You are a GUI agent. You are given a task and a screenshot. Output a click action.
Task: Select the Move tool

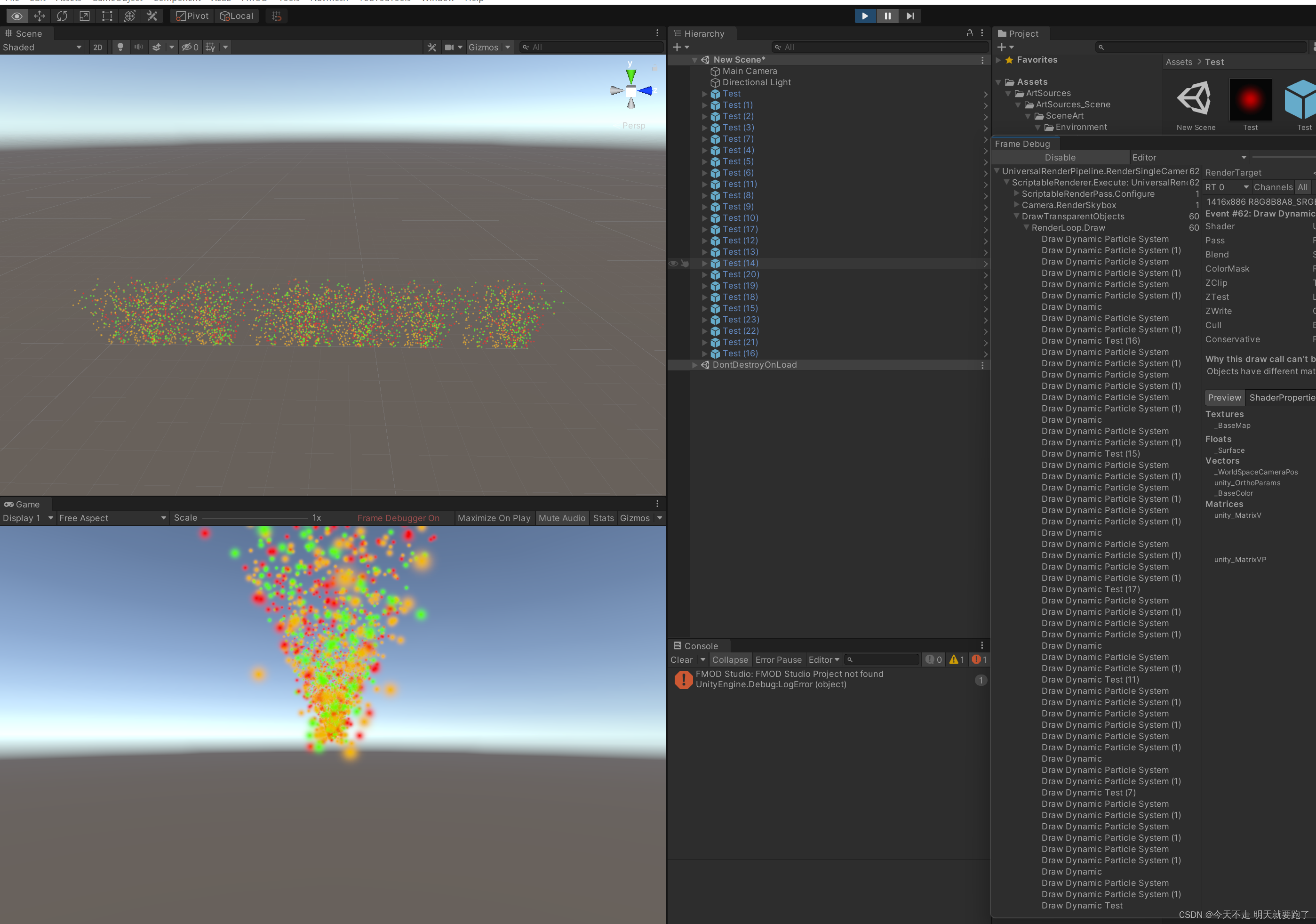coord(40,16)
